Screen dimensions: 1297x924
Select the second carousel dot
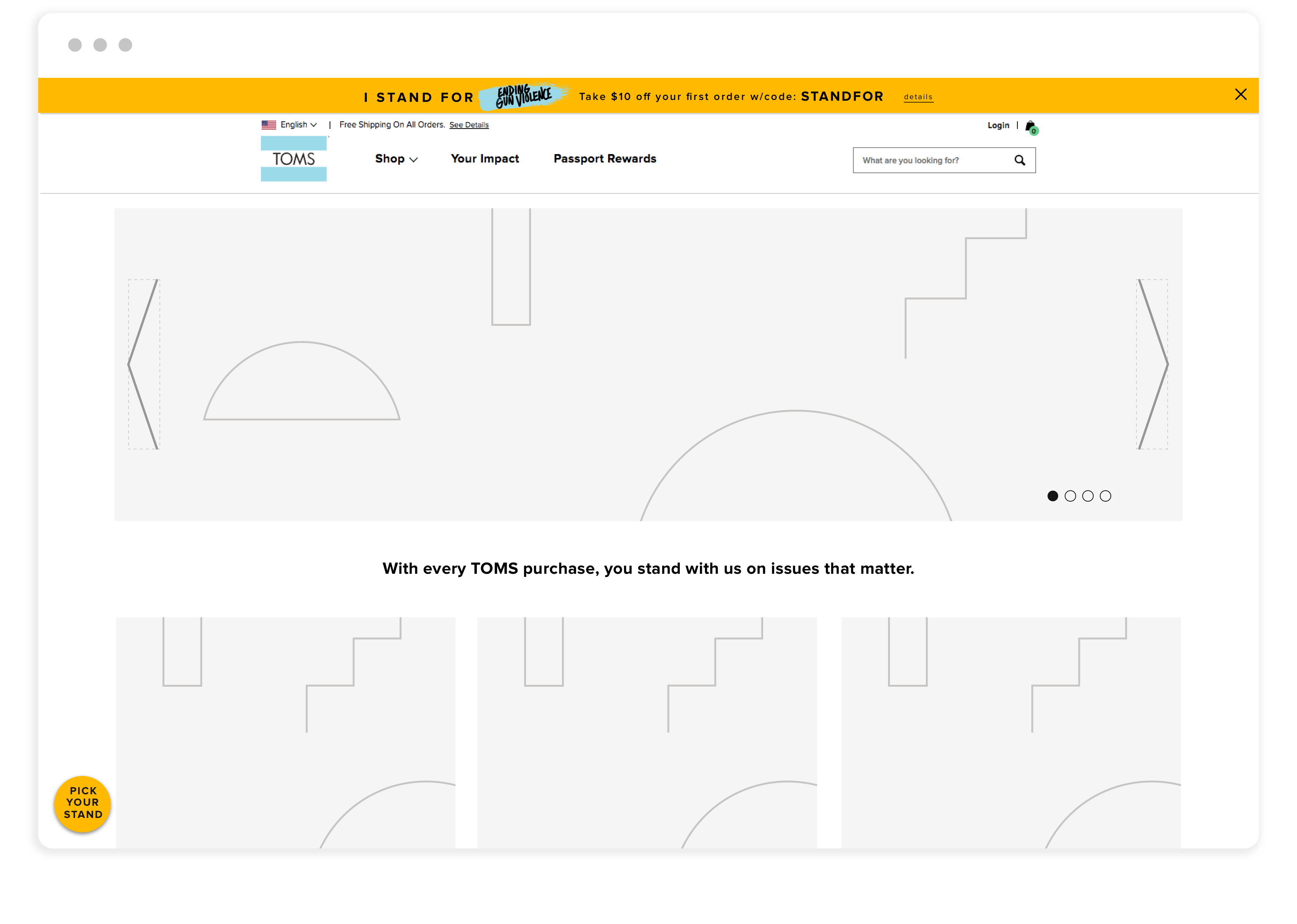1070,496
